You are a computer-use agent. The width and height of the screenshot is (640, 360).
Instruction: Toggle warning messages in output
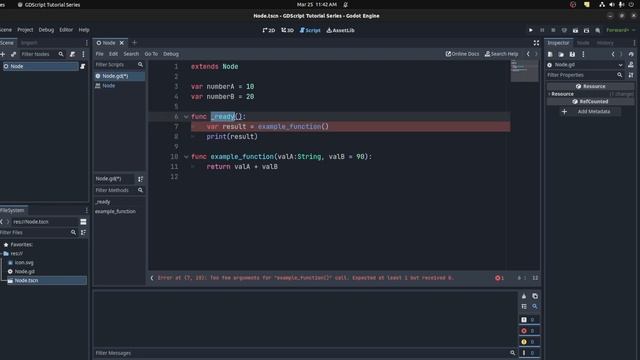529,342
